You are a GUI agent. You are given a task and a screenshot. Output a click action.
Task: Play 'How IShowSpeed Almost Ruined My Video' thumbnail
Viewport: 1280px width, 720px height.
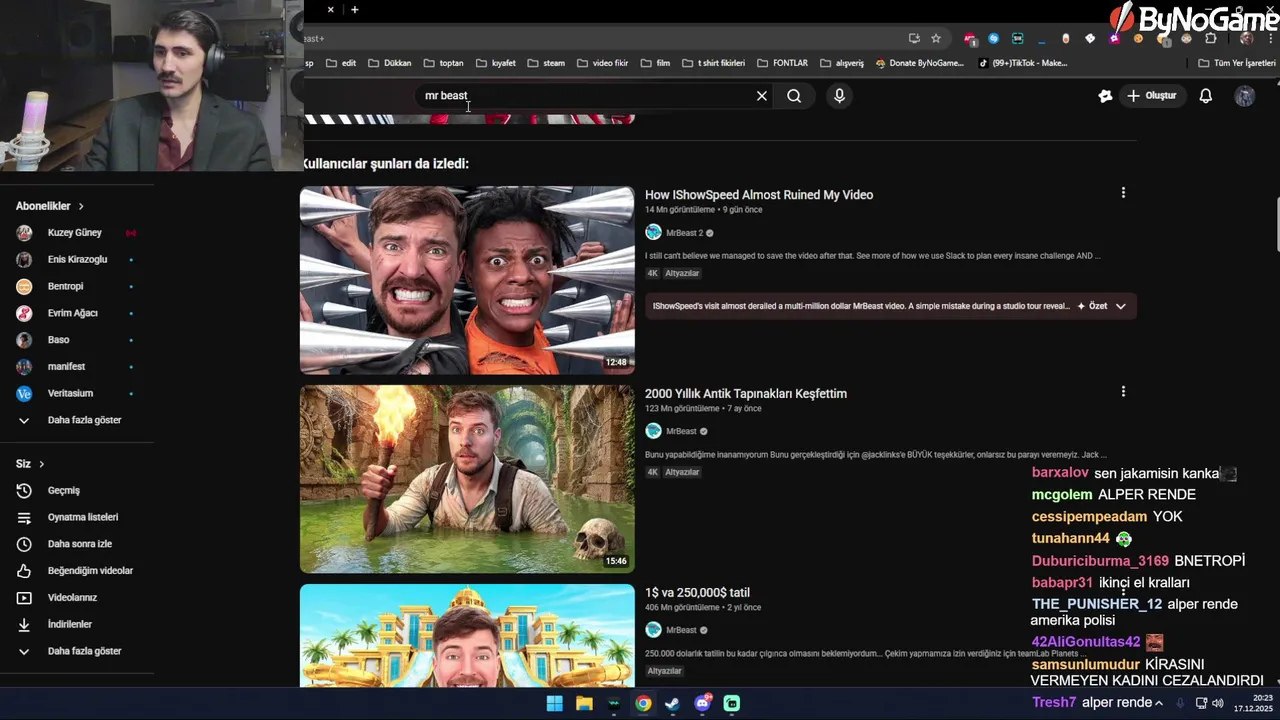[467, 280]
